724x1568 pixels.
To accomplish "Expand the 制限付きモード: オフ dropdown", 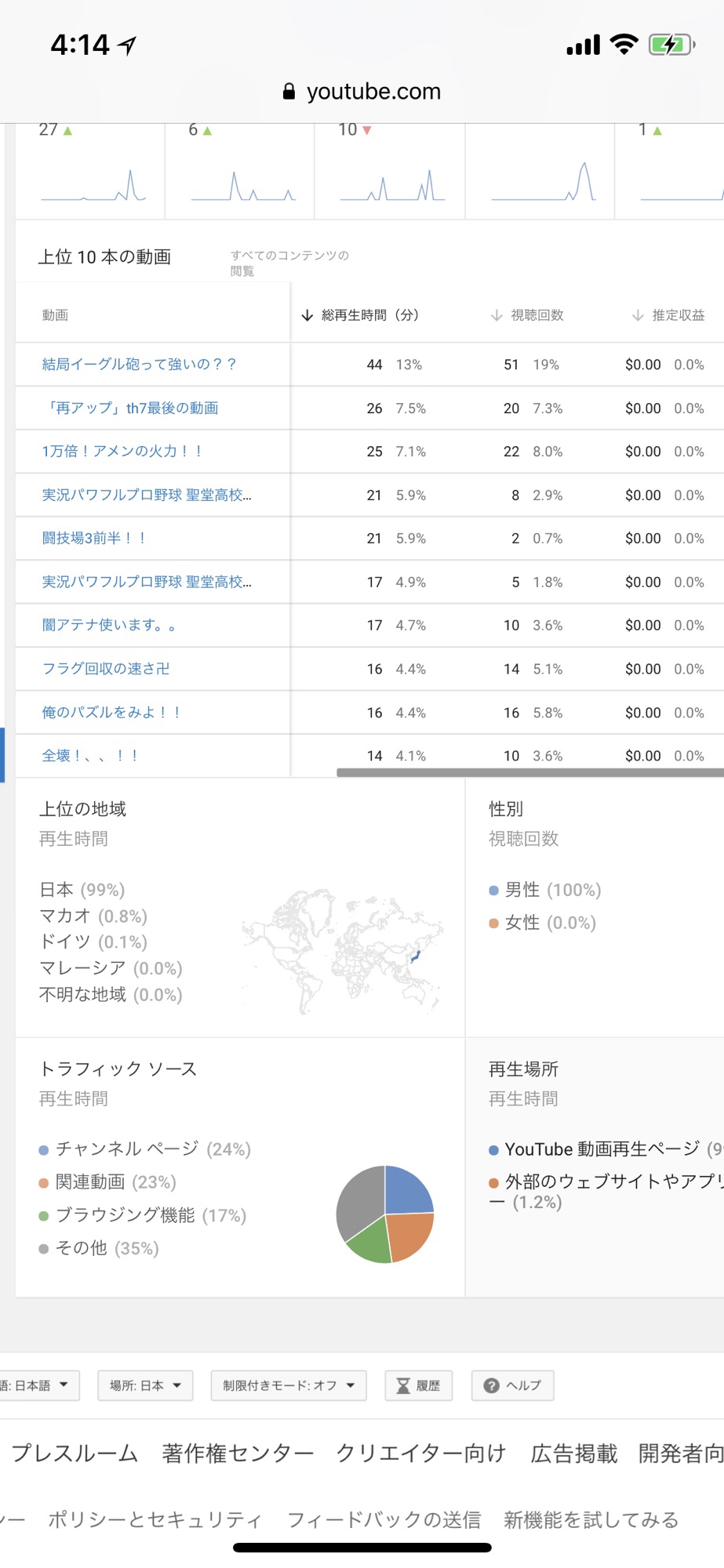I will pos(289,1385).
